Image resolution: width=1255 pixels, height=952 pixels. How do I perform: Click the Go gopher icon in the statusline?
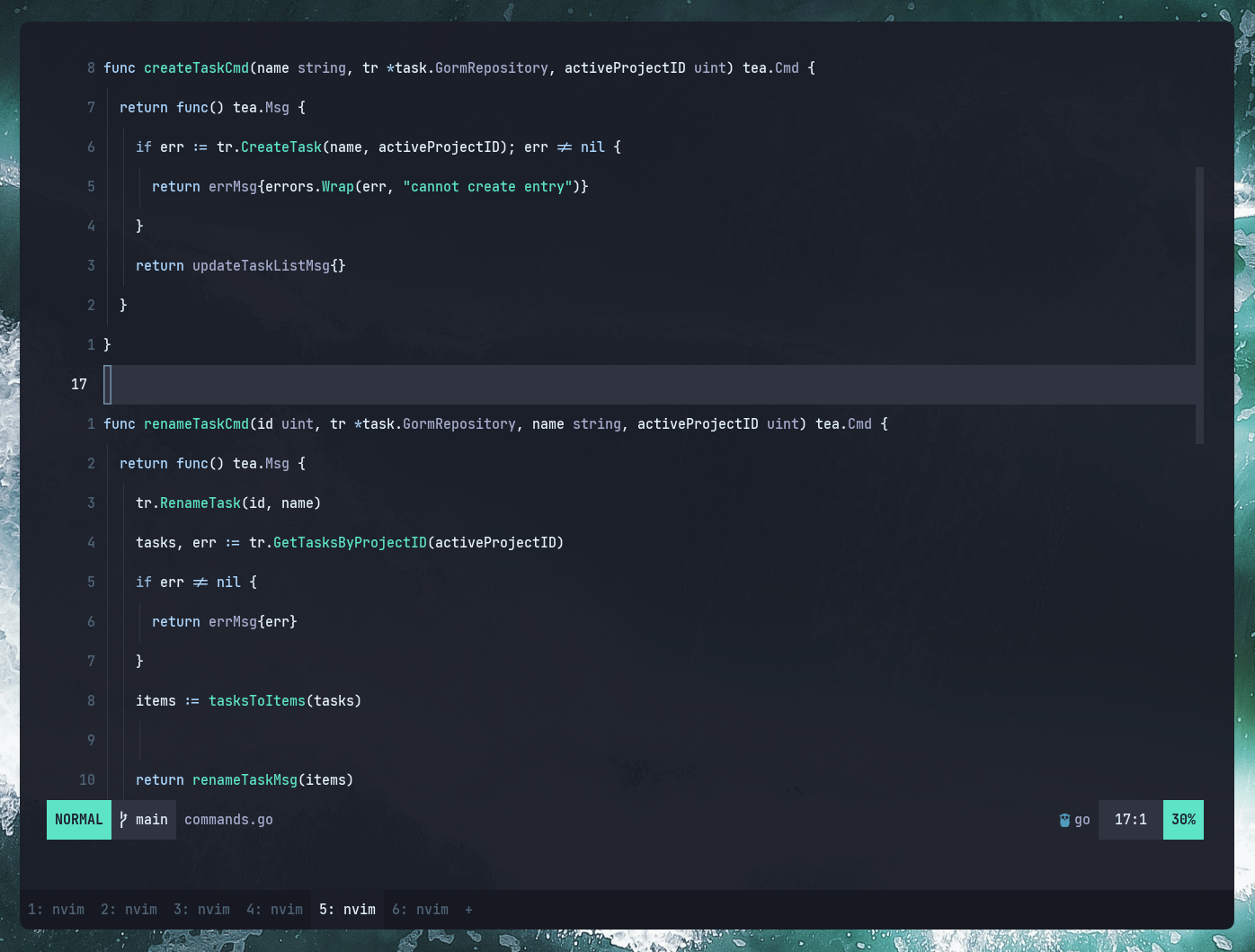pyautogui.click(x=1066, y=819)
